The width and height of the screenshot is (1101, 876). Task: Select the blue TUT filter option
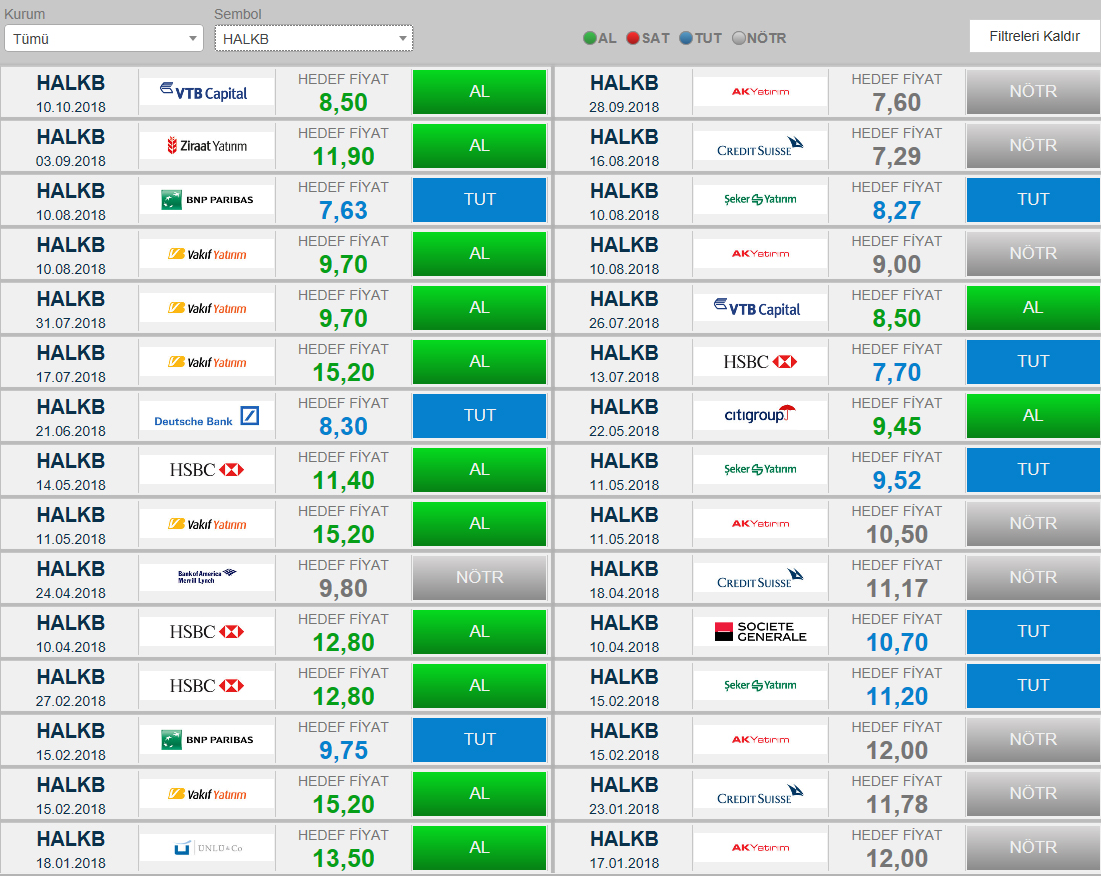tap(701, 38)
